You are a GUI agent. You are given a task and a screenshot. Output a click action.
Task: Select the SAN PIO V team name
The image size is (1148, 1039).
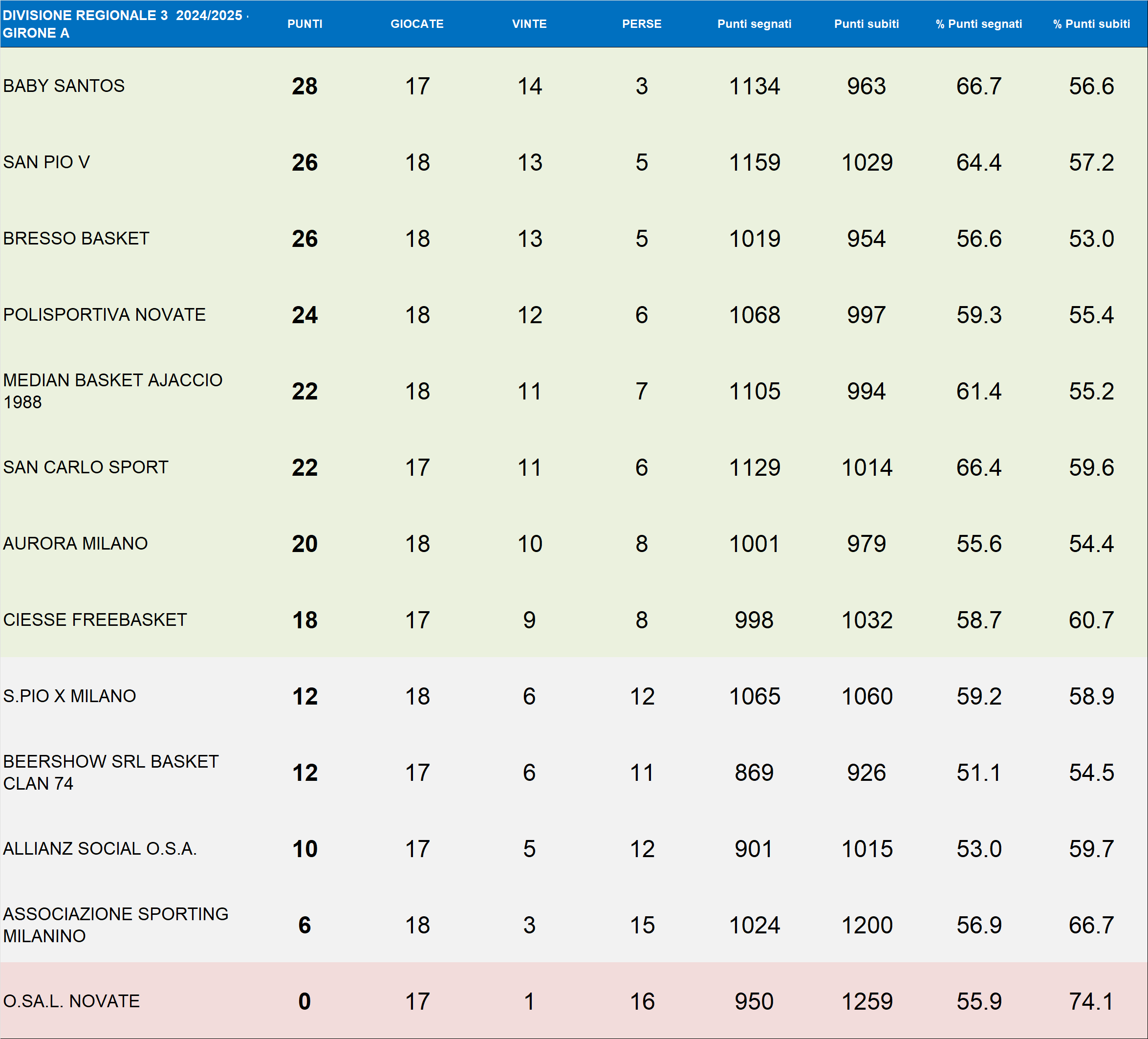pyautogui.click(x=47, y=162)
